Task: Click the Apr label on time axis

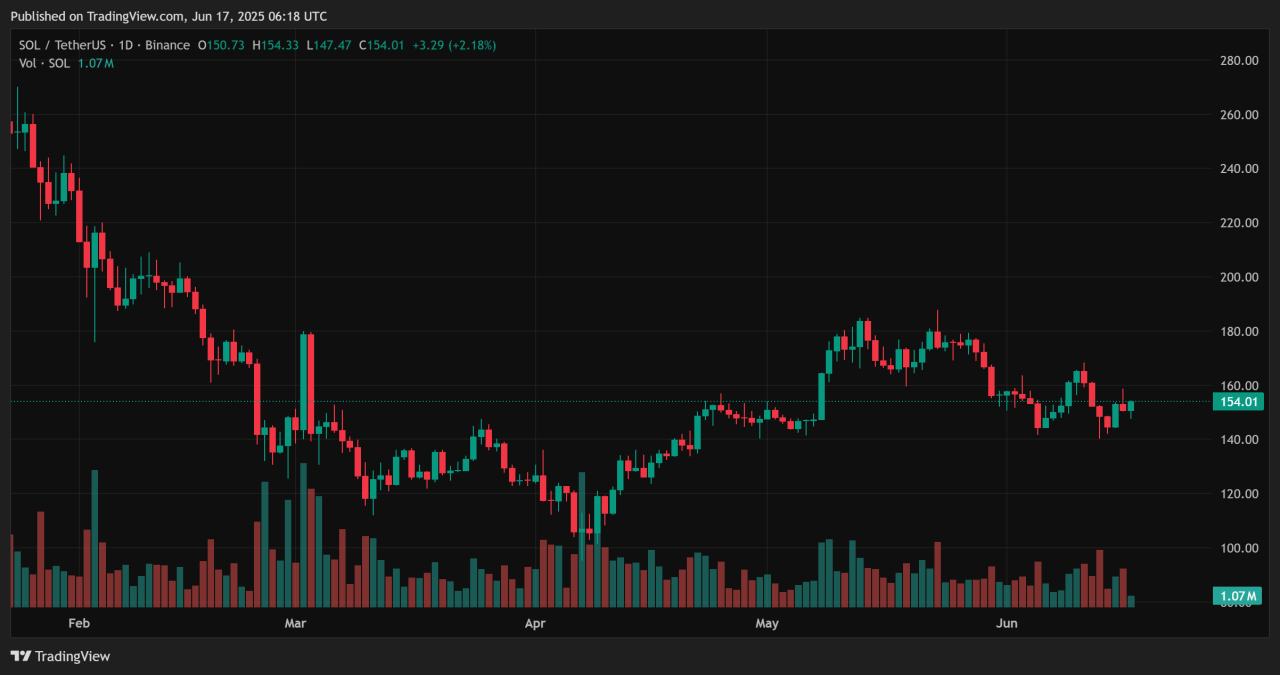Action: (x=536, y=624)
